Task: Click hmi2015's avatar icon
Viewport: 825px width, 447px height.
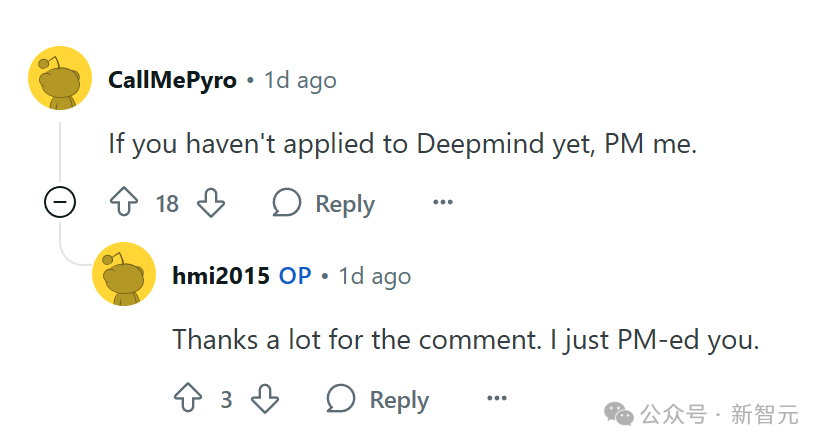Action: [124, 274]
